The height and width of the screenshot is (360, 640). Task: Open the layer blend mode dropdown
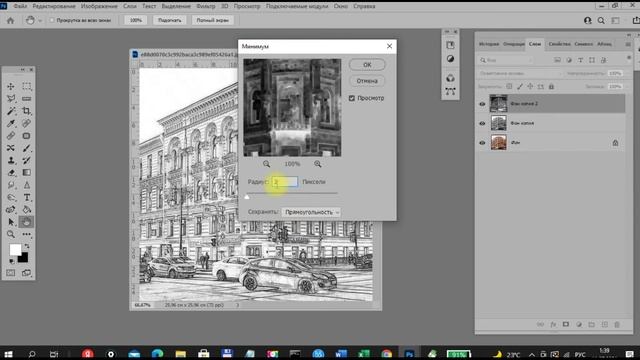[x=520, y=73]
